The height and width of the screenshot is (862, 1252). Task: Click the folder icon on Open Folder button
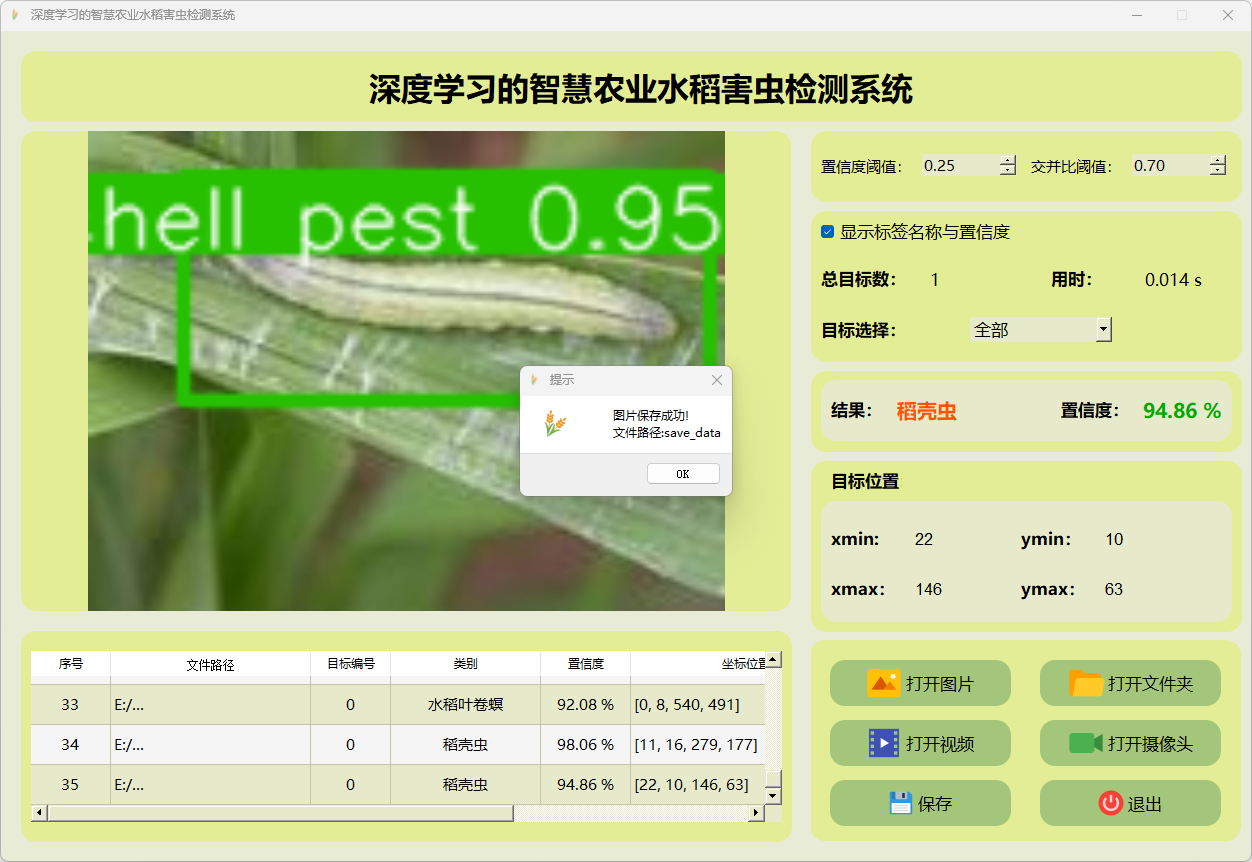1087,684
